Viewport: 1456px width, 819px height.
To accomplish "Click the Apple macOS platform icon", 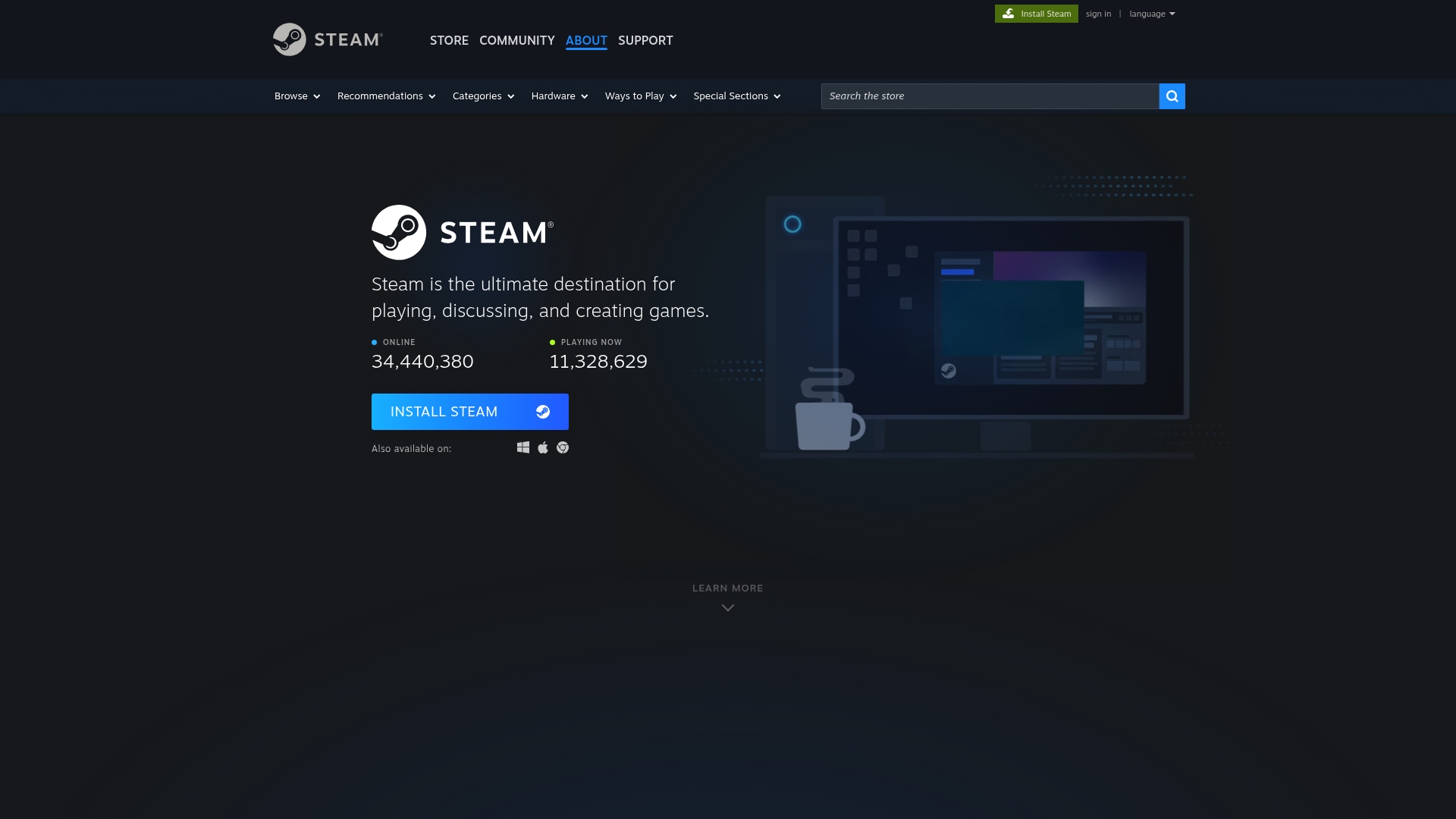I will (x=543, y=447).
